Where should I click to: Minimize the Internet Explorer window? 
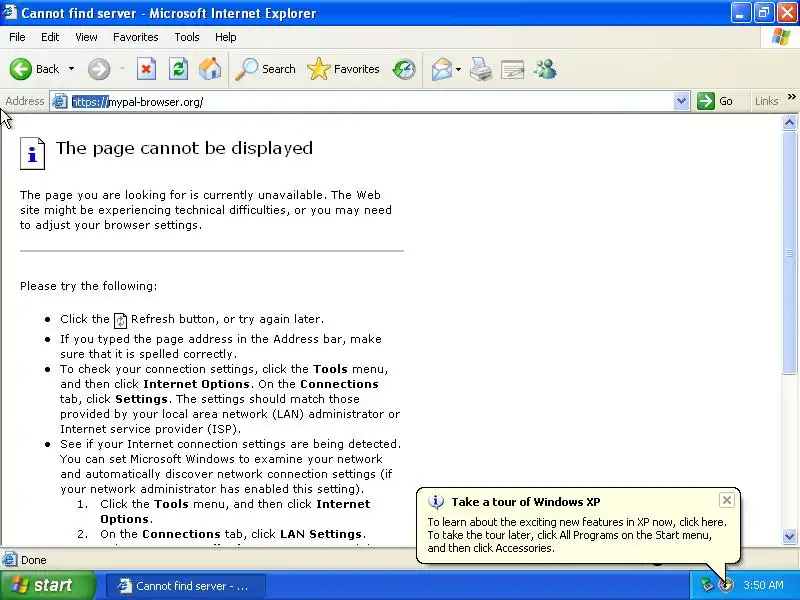(x=740, y=13)
